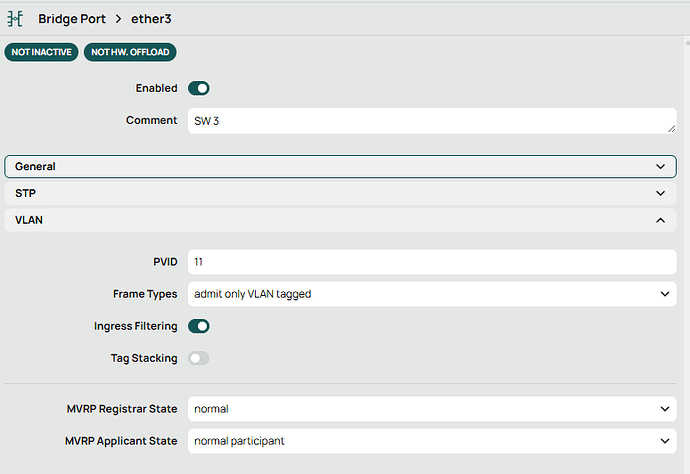
Task: Click the ether3 breadcrumb title
Action: 152,19
